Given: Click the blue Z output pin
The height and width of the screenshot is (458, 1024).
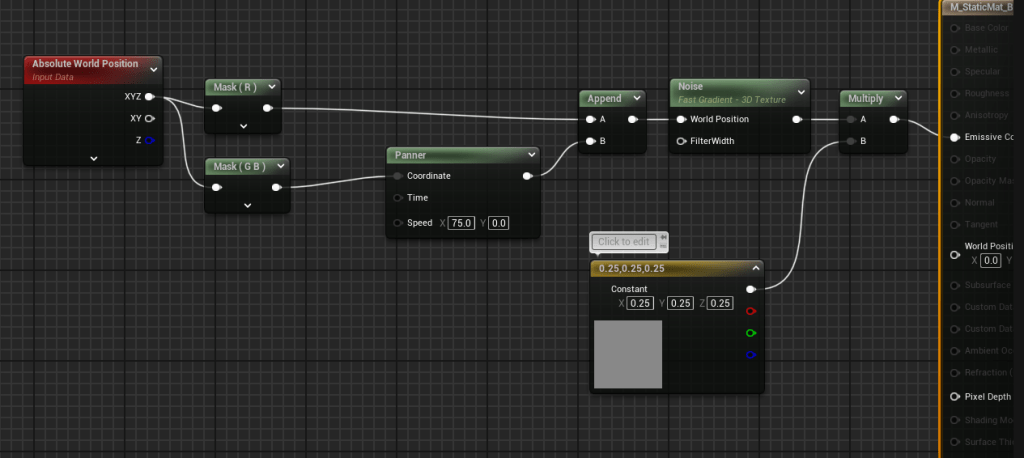Looking at the screenshot, I should [x=149, y=140].
